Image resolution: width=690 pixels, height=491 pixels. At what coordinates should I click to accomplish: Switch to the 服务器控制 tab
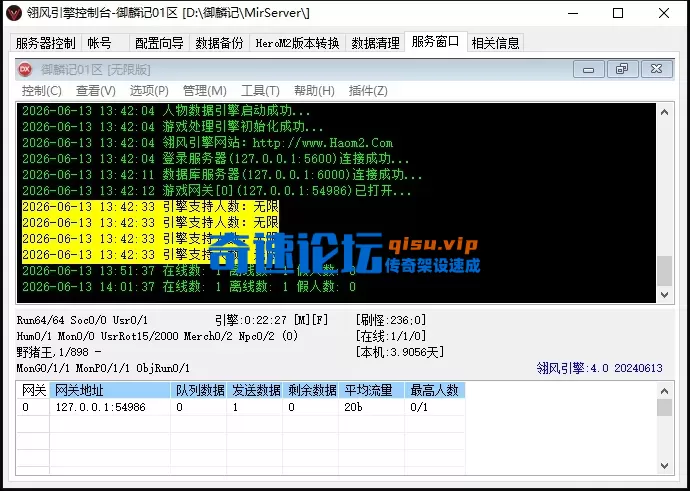45,43
